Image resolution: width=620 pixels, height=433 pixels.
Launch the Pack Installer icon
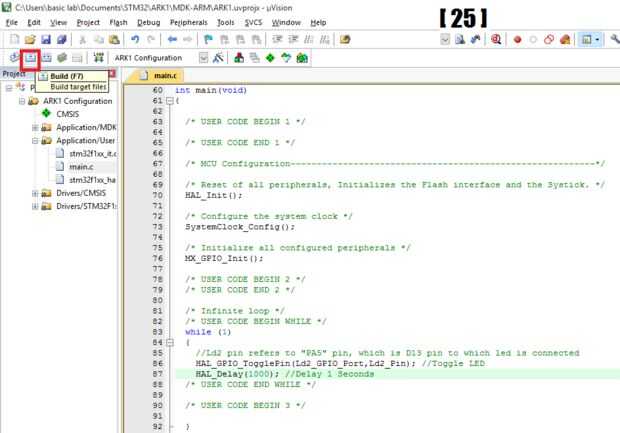pos(302,58)
